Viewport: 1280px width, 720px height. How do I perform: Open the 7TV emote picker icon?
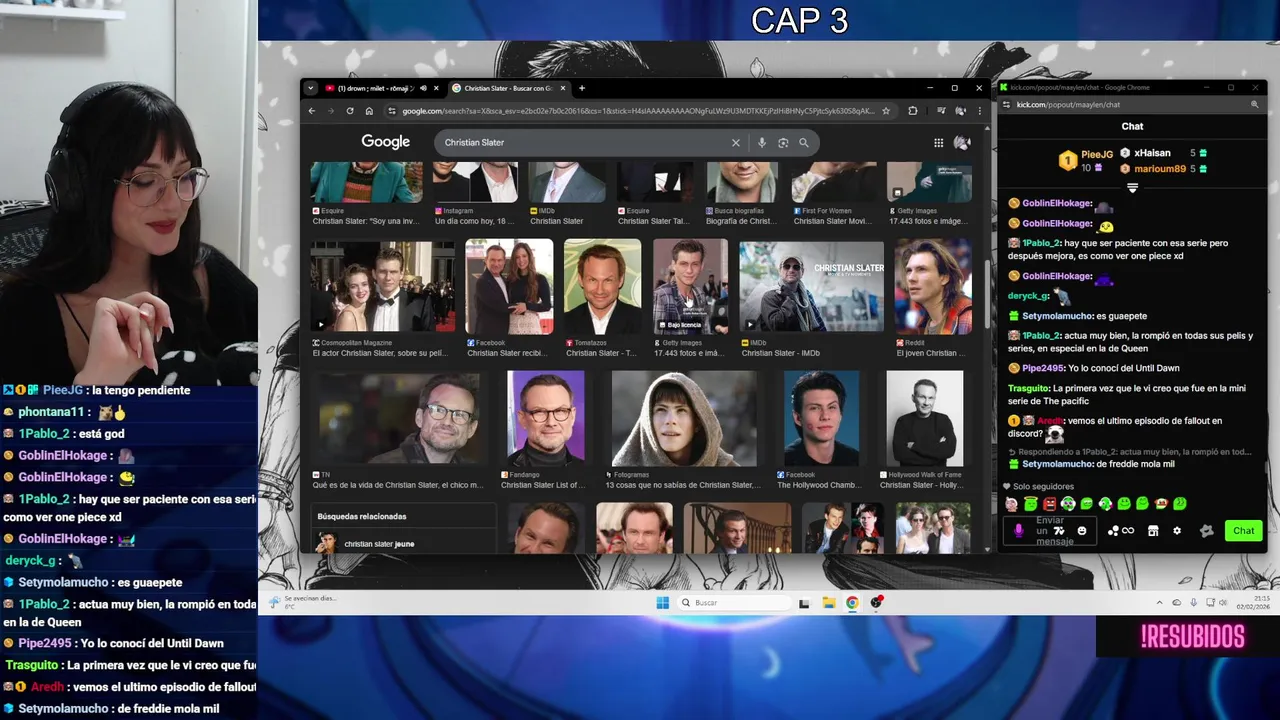click(1059, 531)
